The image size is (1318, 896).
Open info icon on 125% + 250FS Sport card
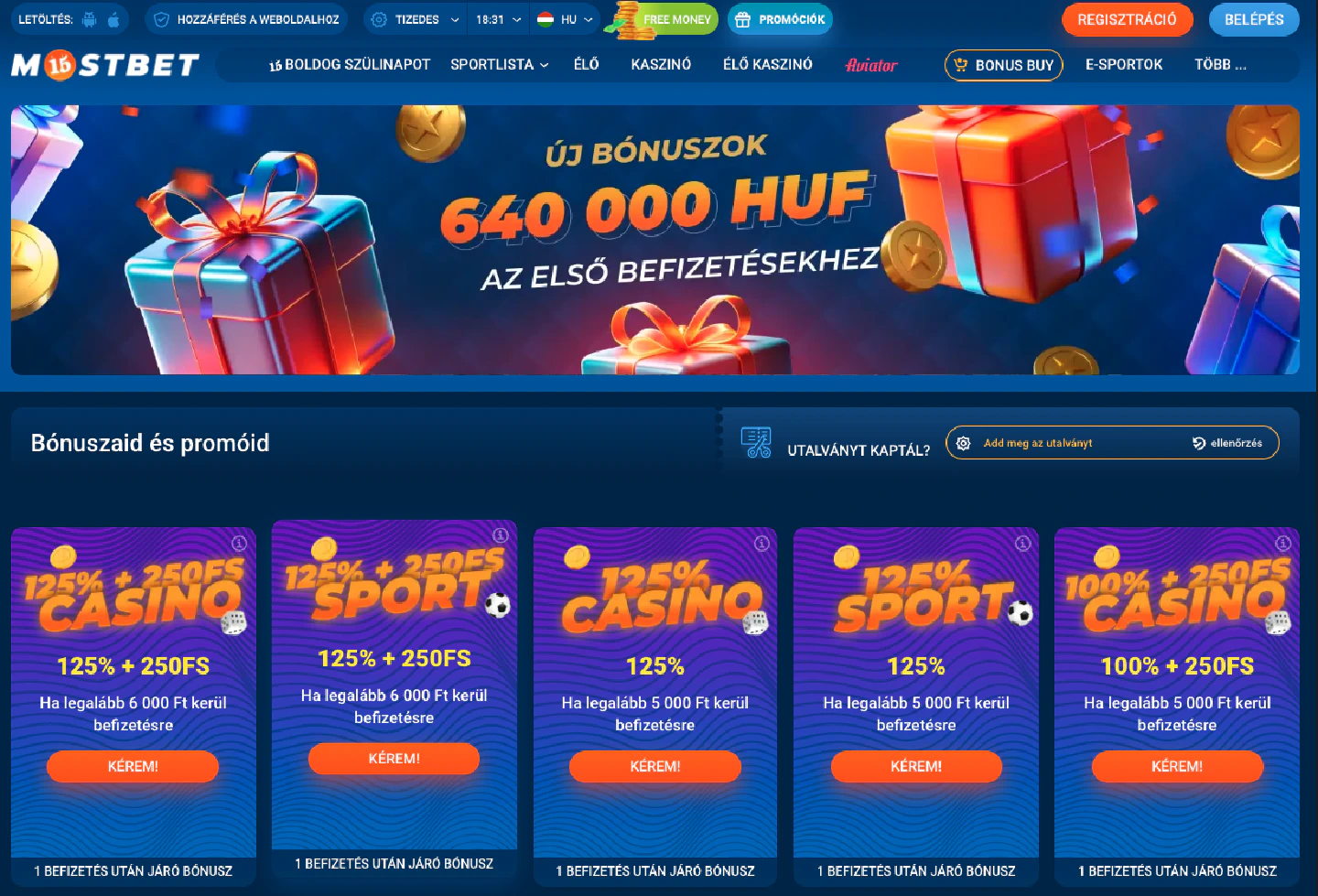point(500,535)
